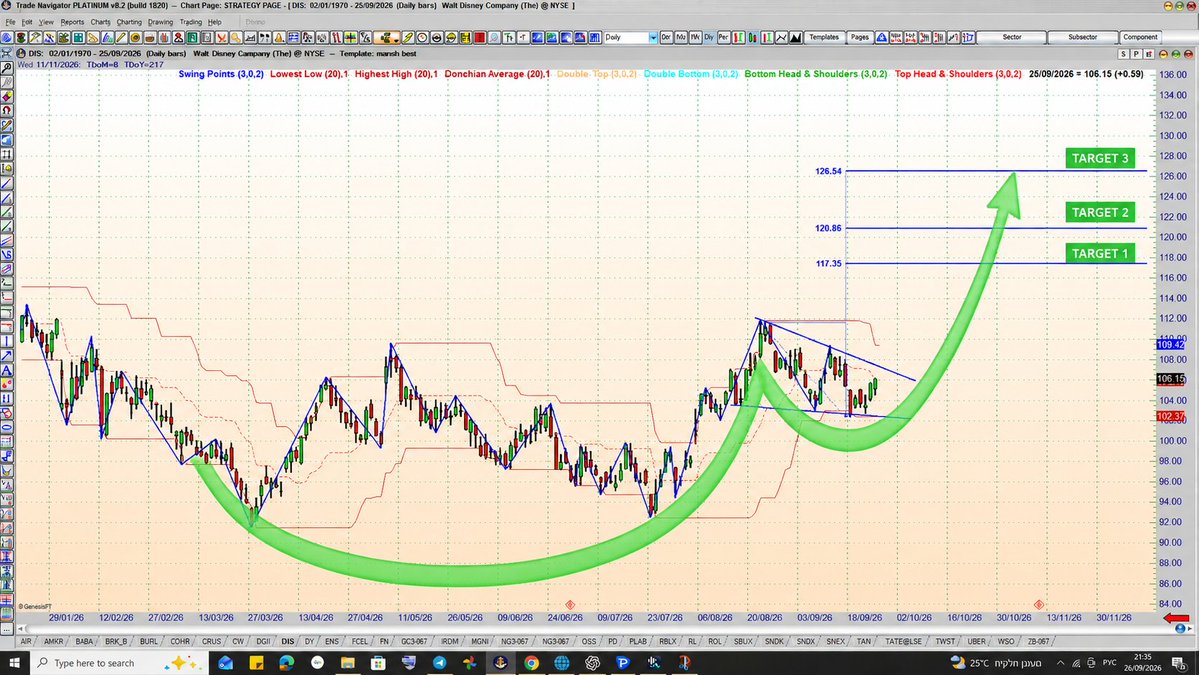Screen dimensions: 1199x675
Task: Open the Charting menu
Action: coord(129,22)
